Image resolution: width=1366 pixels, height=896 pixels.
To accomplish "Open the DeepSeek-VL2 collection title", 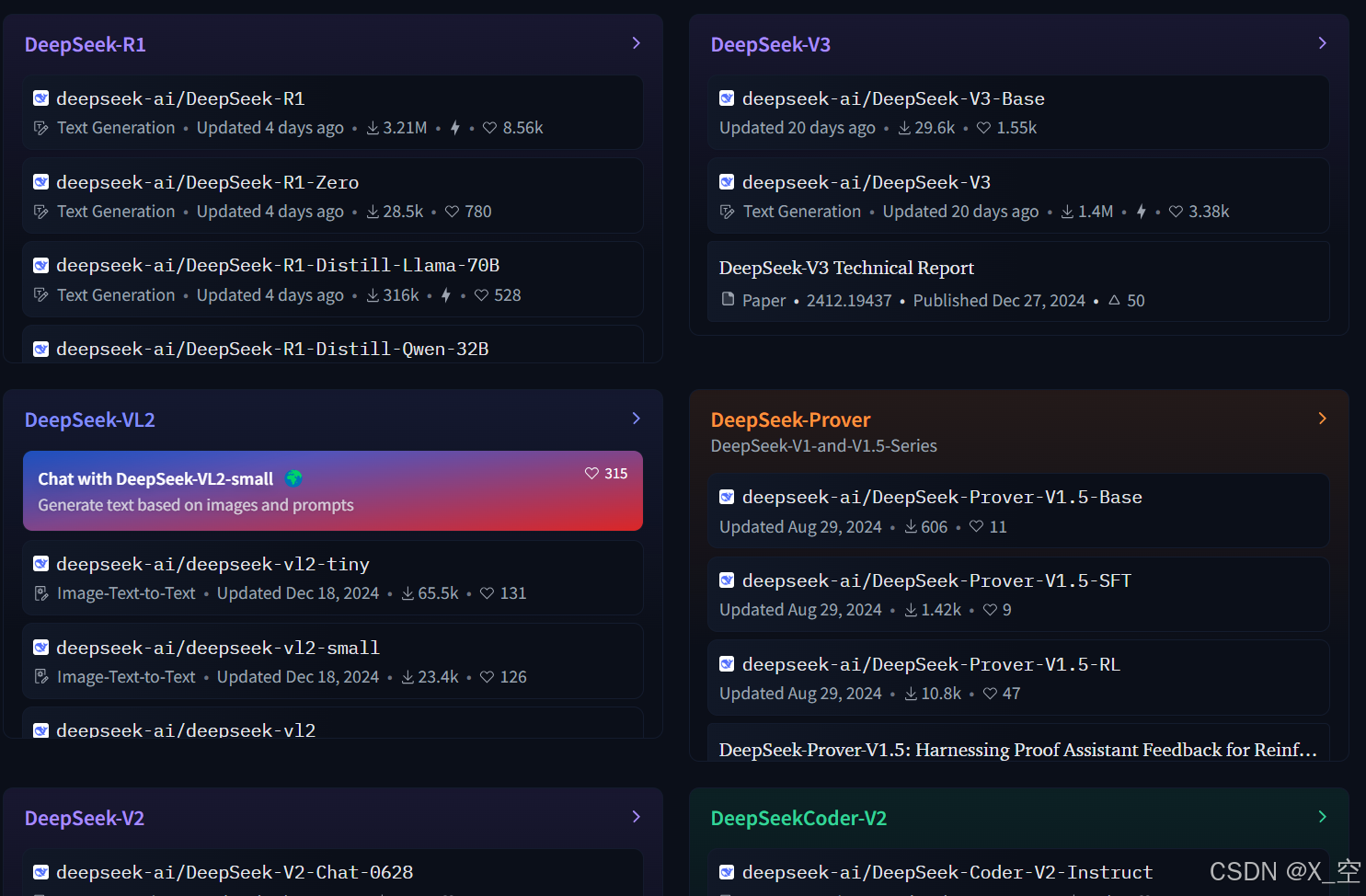I will click(89, 419).
